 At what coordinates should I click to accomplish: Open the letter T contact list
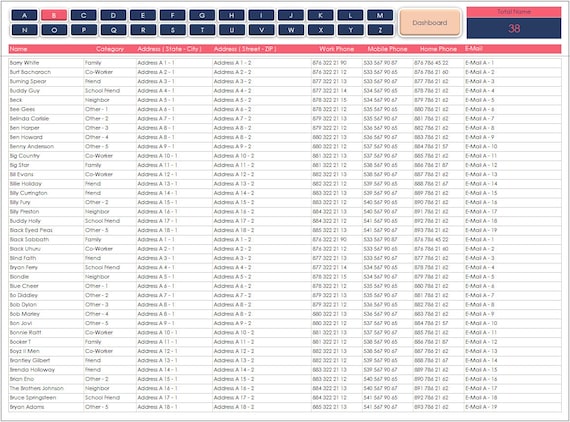click(x=202, y=30)
